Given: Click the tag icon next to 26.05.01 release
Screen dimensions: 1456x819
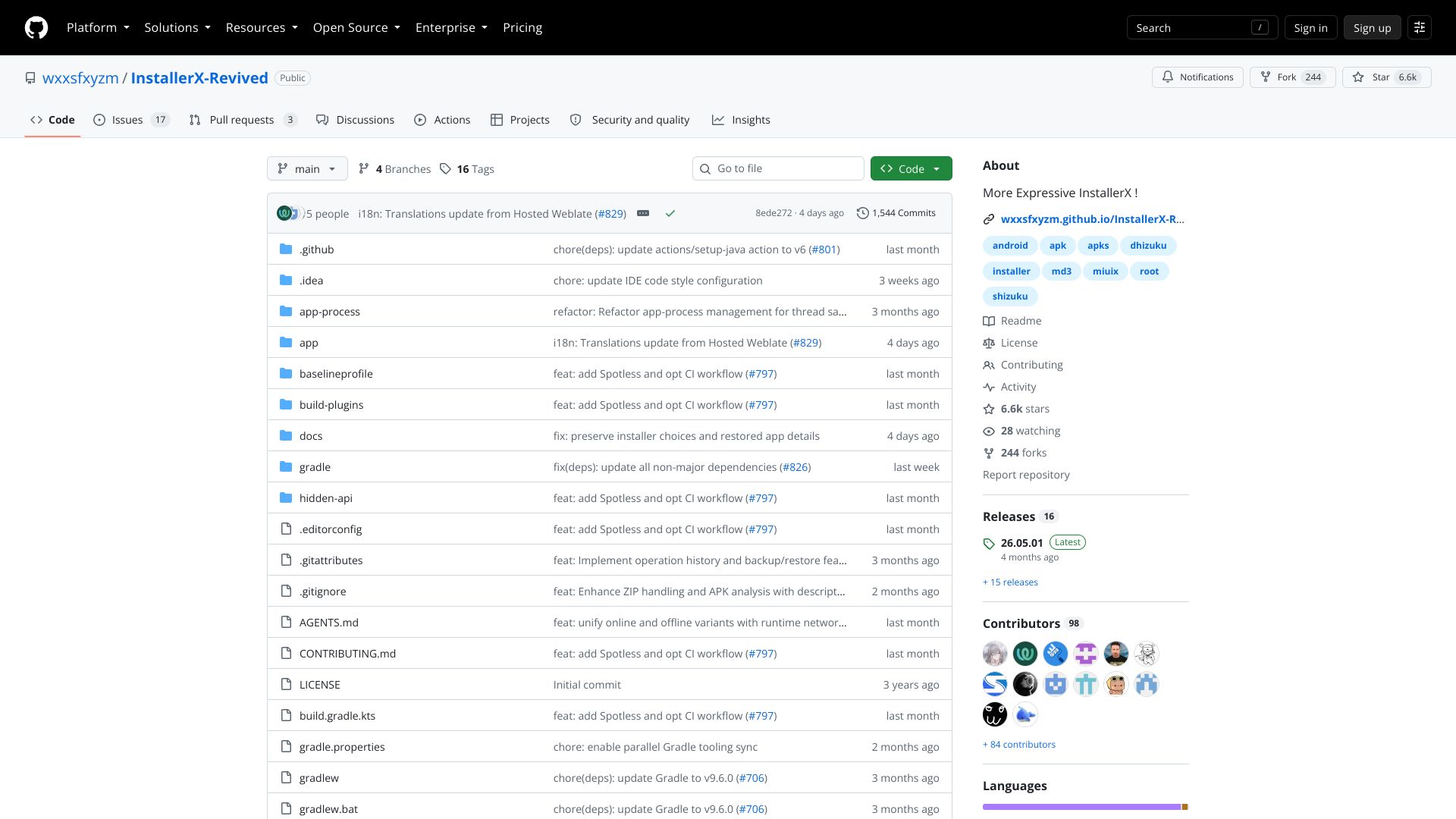Looking at the screenshot, I should (989, 544).
